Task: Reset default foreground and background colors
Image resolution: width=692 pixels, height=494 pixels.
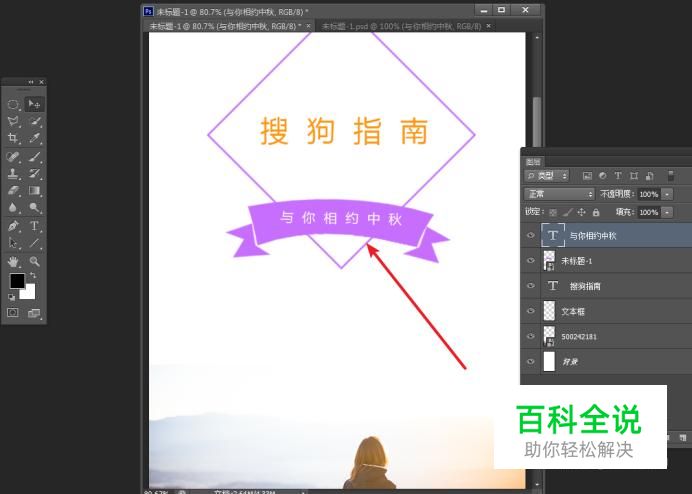Action: pos(11,297)
